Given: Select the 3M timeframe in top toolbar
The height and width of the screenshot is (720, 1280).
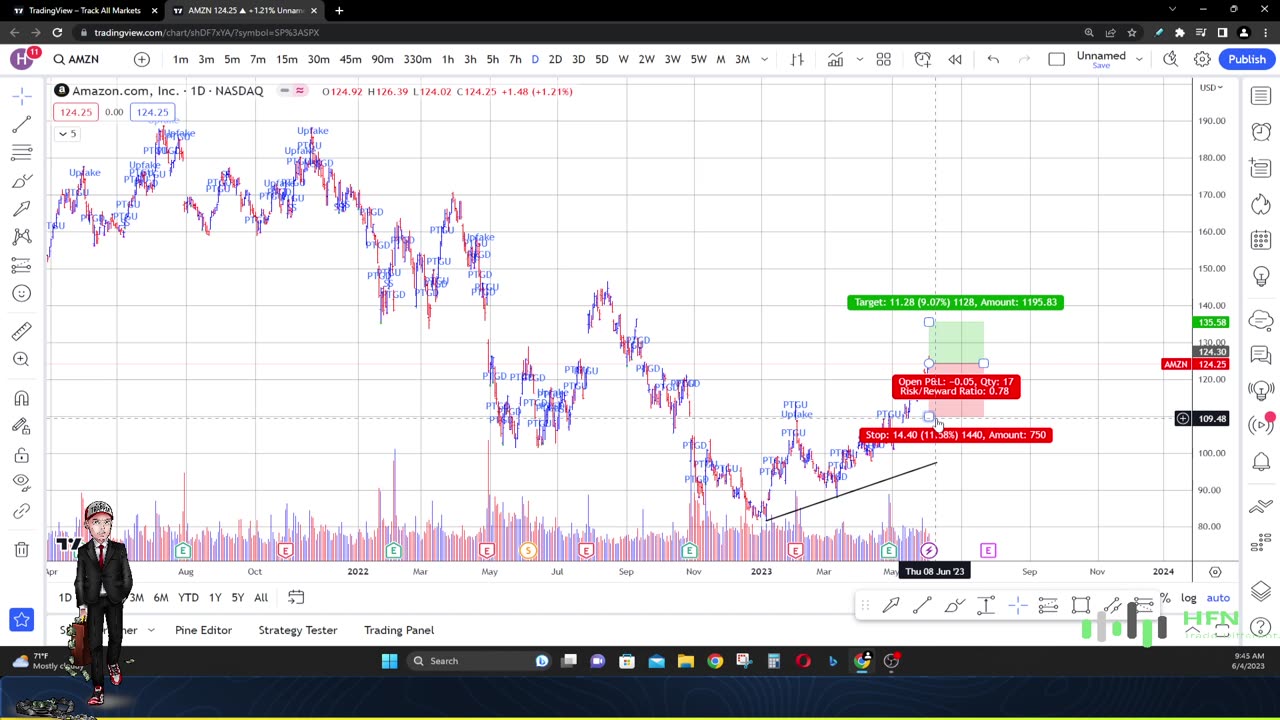Looking at the screenshot, I should click(742, 59).
